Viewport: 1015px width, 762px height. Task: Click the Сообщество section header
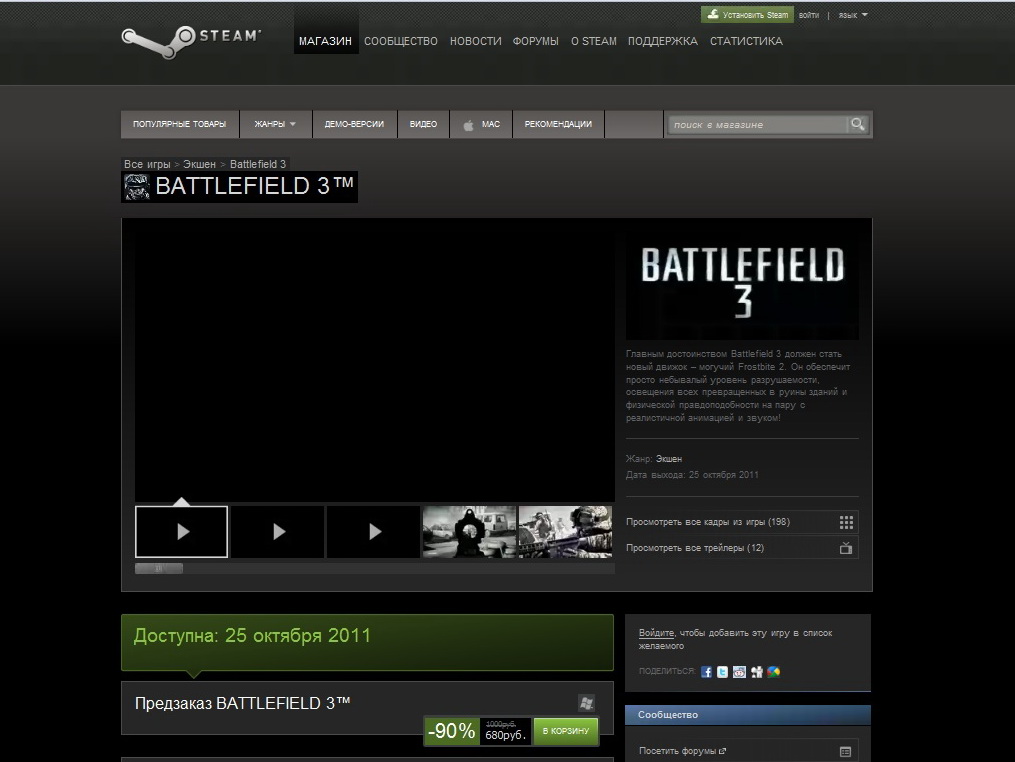(748, 715)
